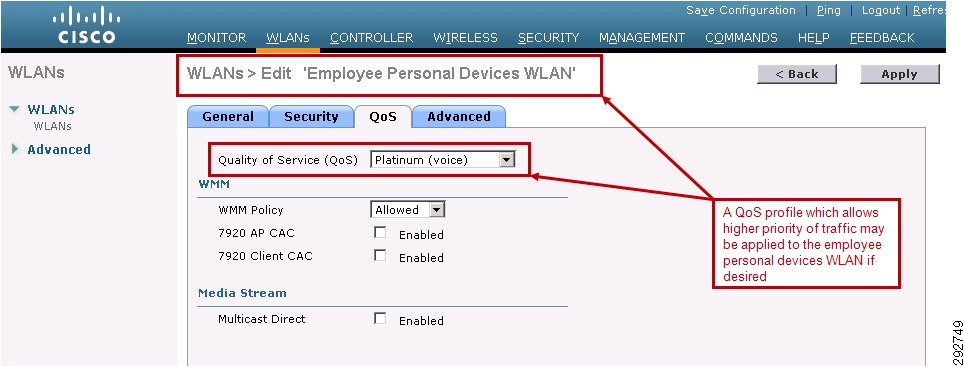Open the MONITOR menu

click(216, 37)
